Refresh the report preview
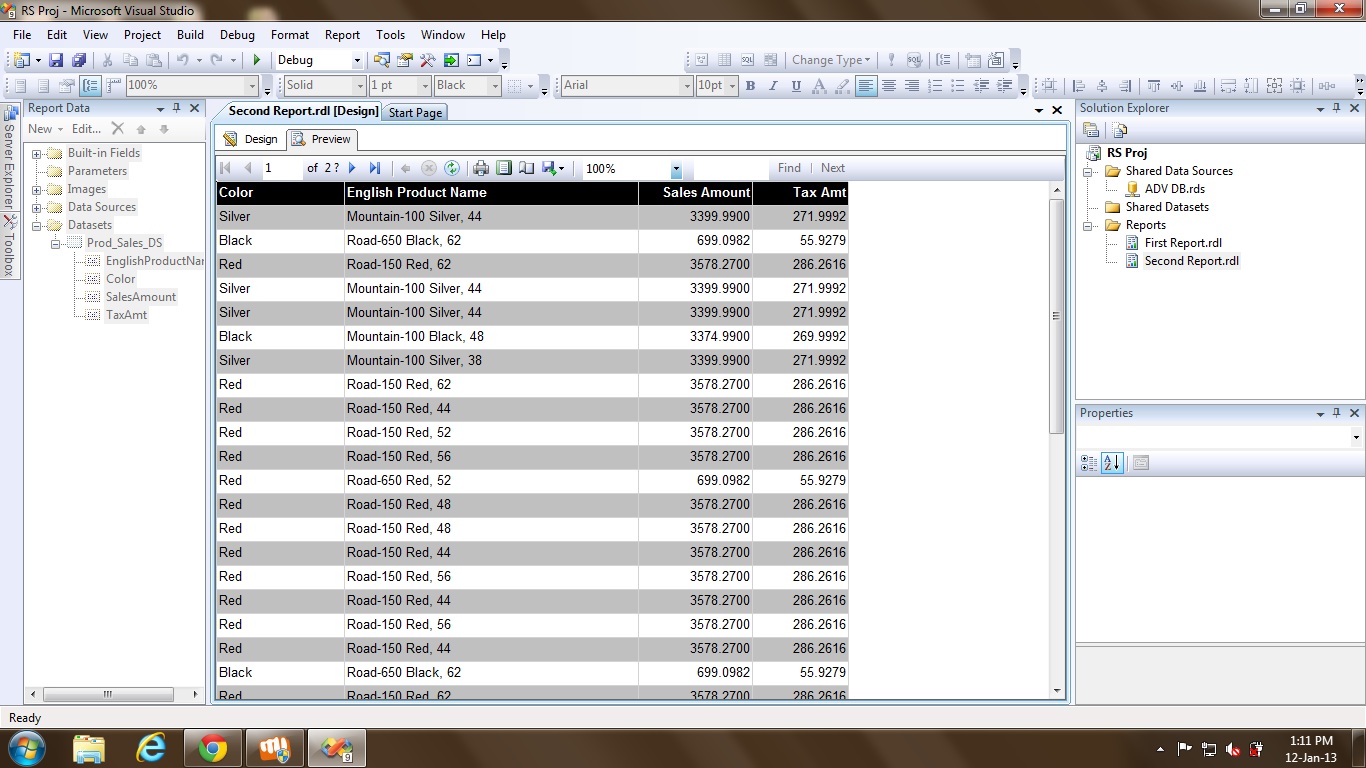Screen dimensions: 1366x768 pyautogui.click(x=452, y=169)
